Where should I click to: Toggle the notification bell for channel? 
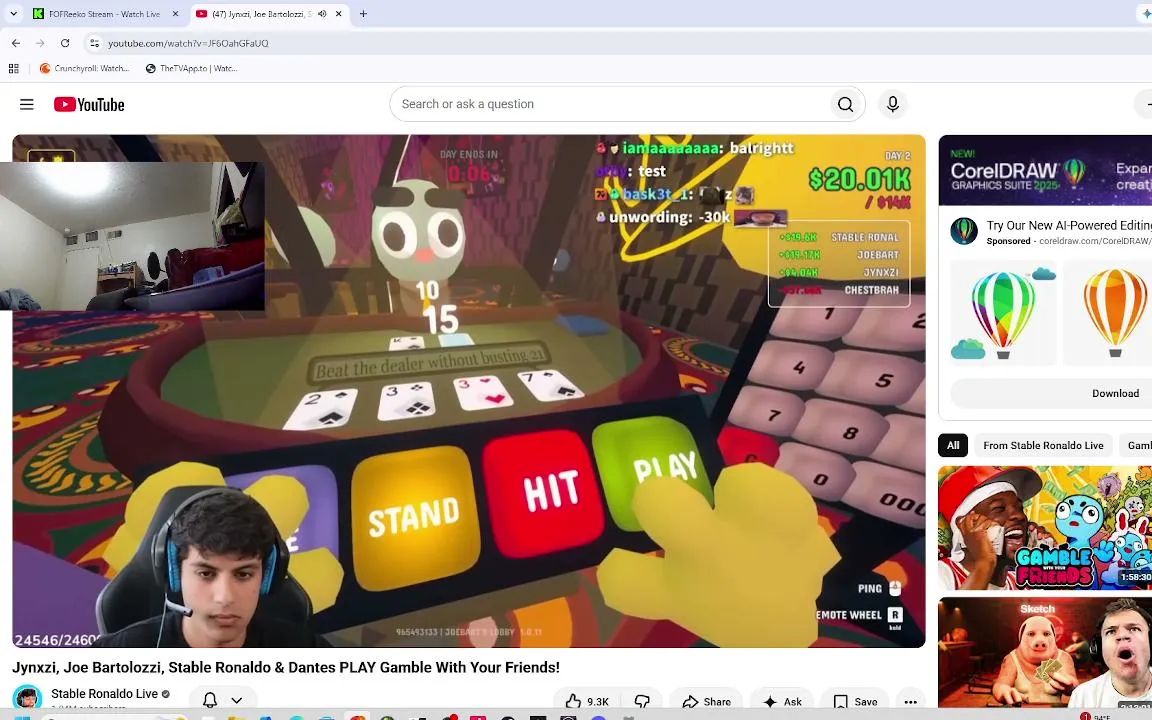click(210, 700)
